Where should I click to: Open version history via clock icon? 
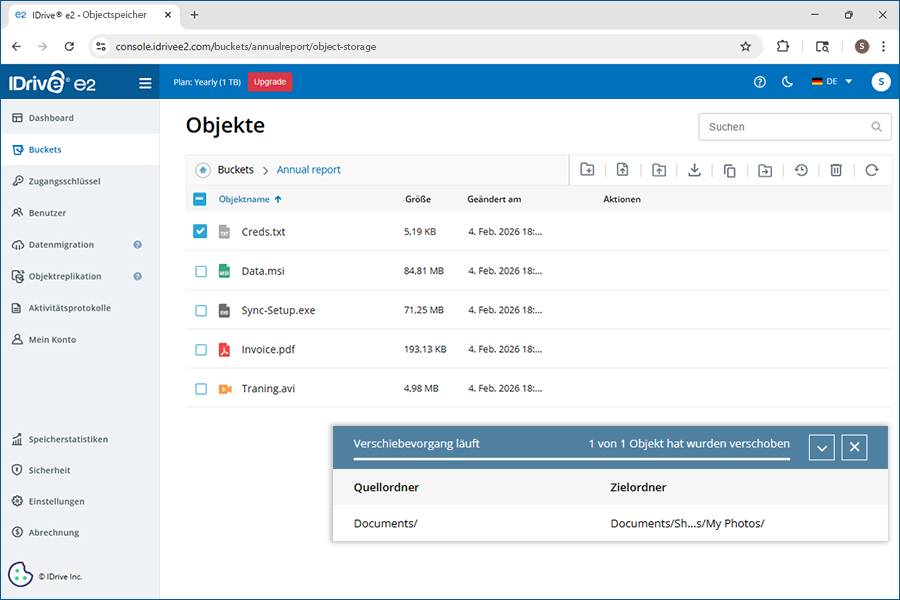801,170
